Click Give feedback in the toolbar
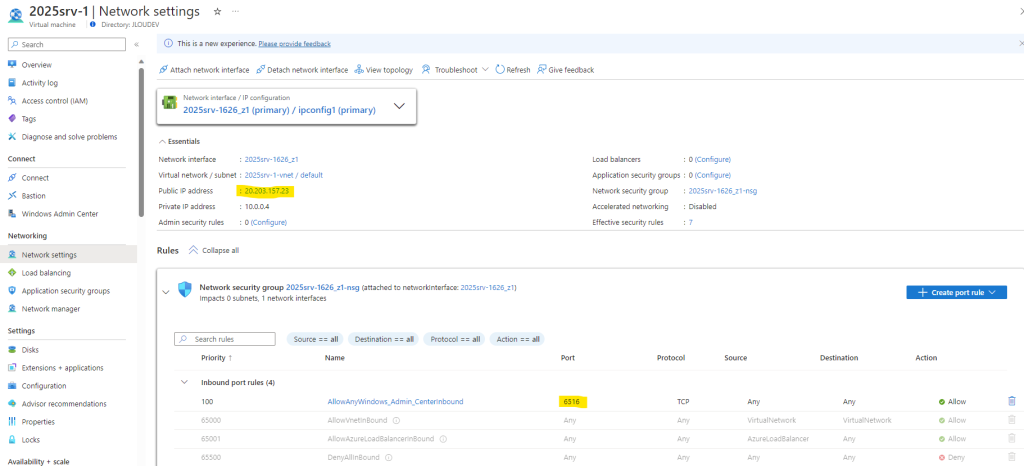 pos(566,70)
